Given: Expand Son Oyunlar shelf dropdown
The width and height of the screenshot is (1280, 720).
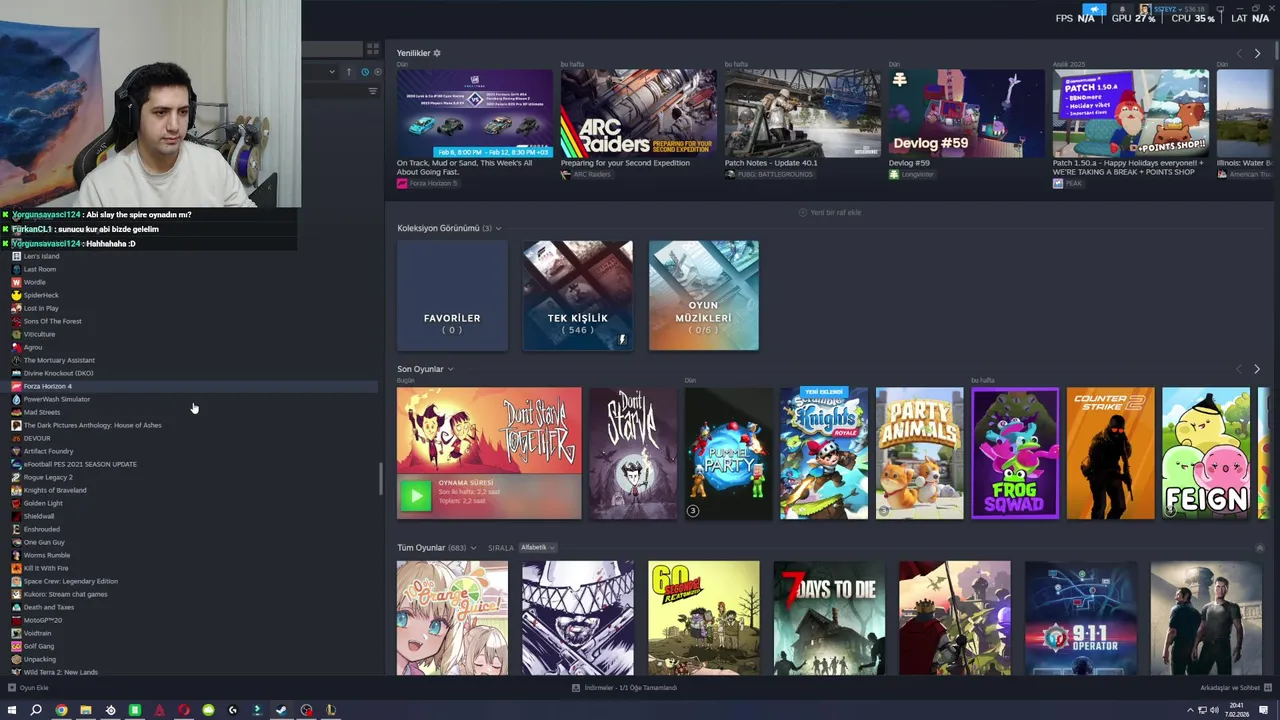Looking at the screenshot, I should click(x=450, y=369).
